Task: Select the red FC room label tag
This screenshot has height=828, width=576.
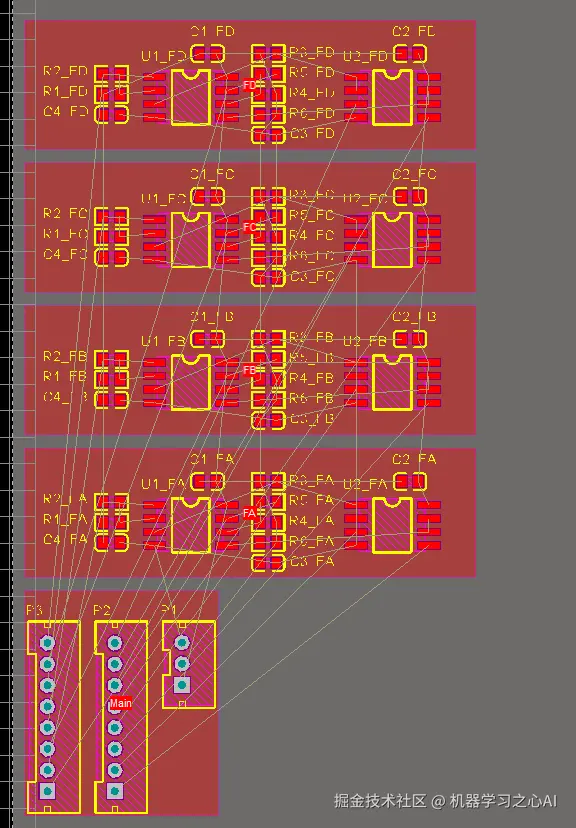Action: tap(250, 227)
